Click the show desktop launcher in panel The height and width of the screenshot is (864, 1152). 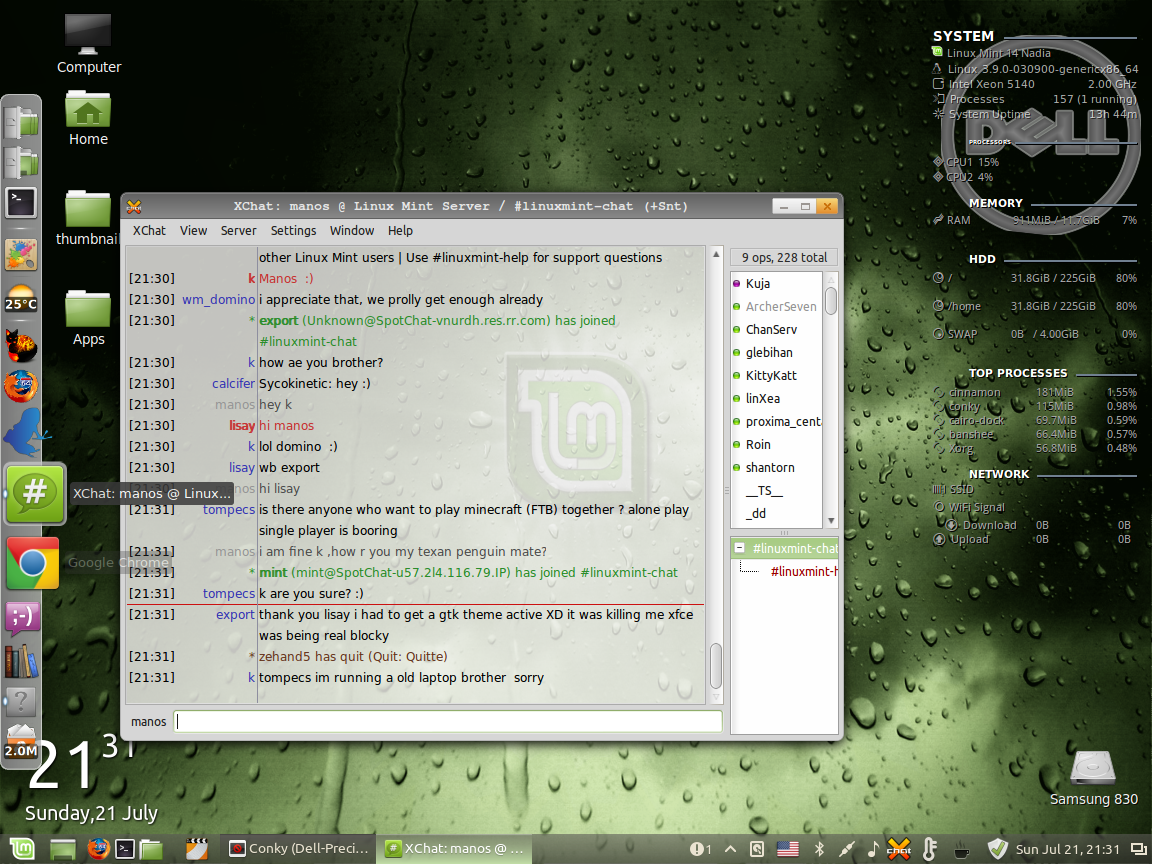coord(63,849)
